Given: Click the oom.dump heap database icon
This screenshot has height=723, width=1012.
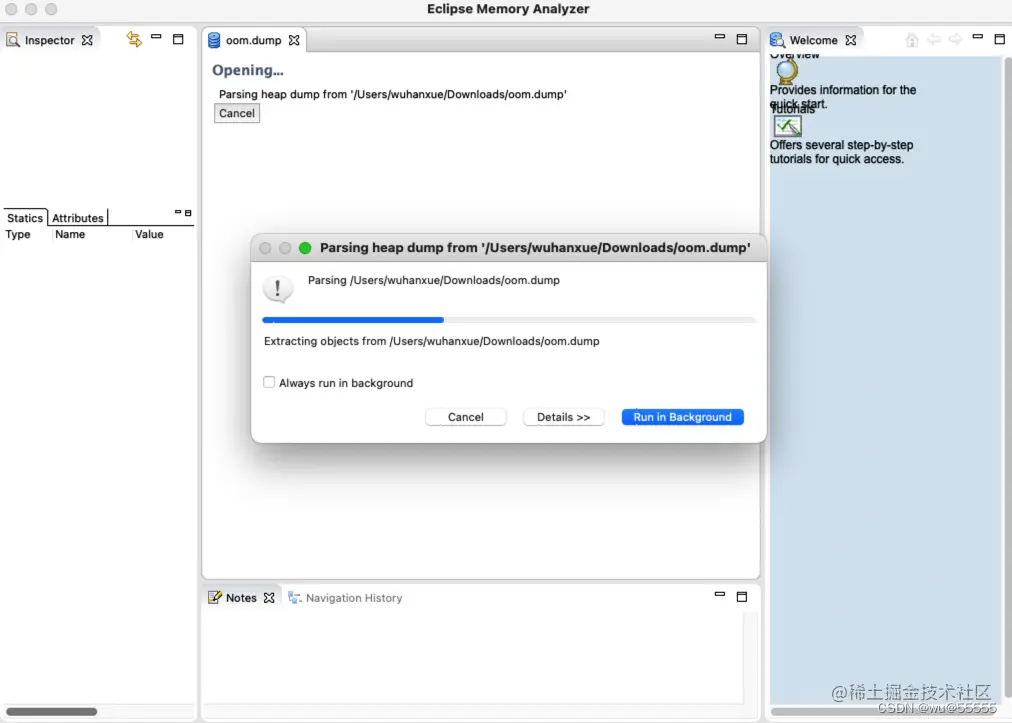Looking at the screenshot, I should [x=214, y=40].
